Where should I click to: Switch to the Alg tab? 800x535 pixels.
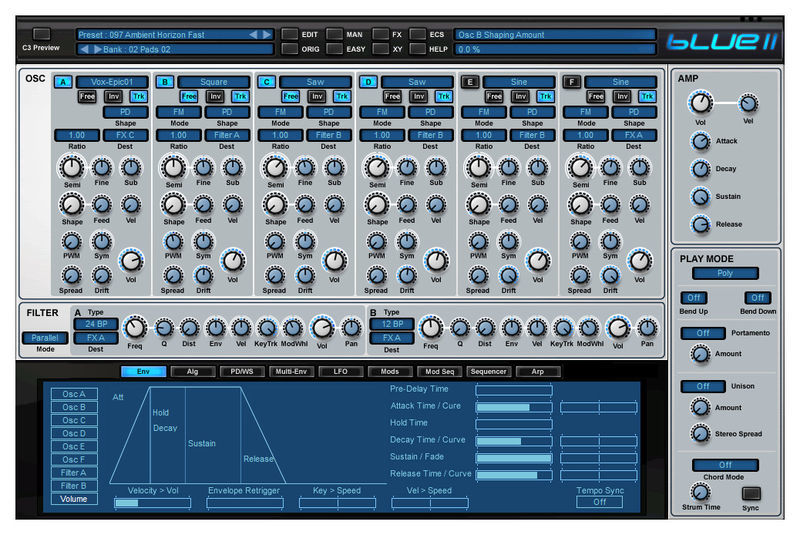point(192,372)
